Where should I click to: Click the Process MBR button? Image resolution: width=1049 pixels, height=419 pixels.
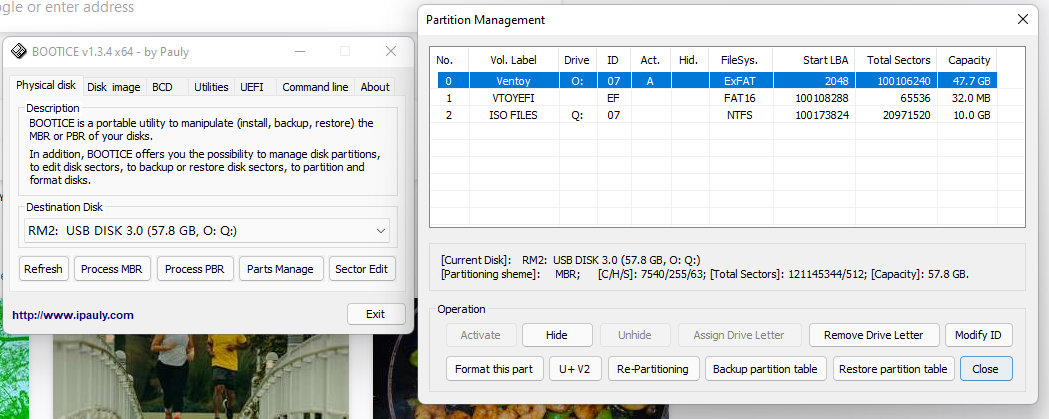[x=112, y=269]
